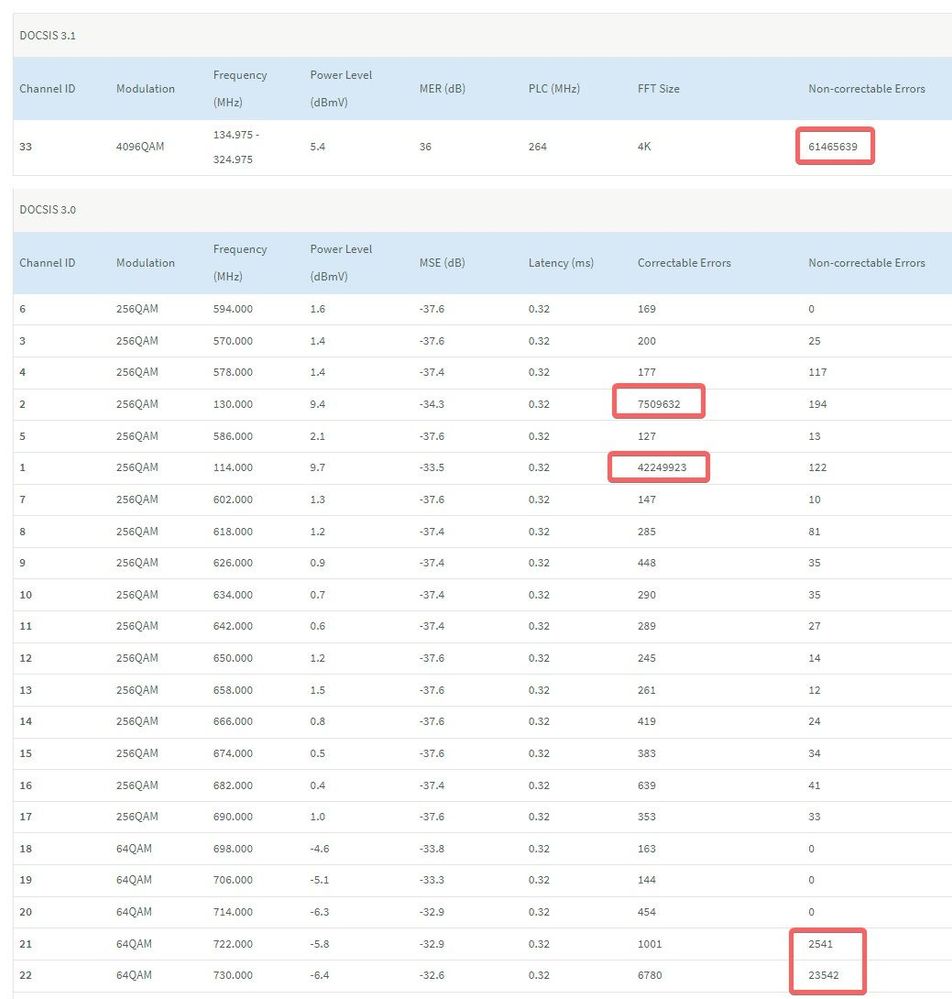Screen dimensions: 952x999
Task: Click the MER (dB) column header
Action: [x=442, y=89]
